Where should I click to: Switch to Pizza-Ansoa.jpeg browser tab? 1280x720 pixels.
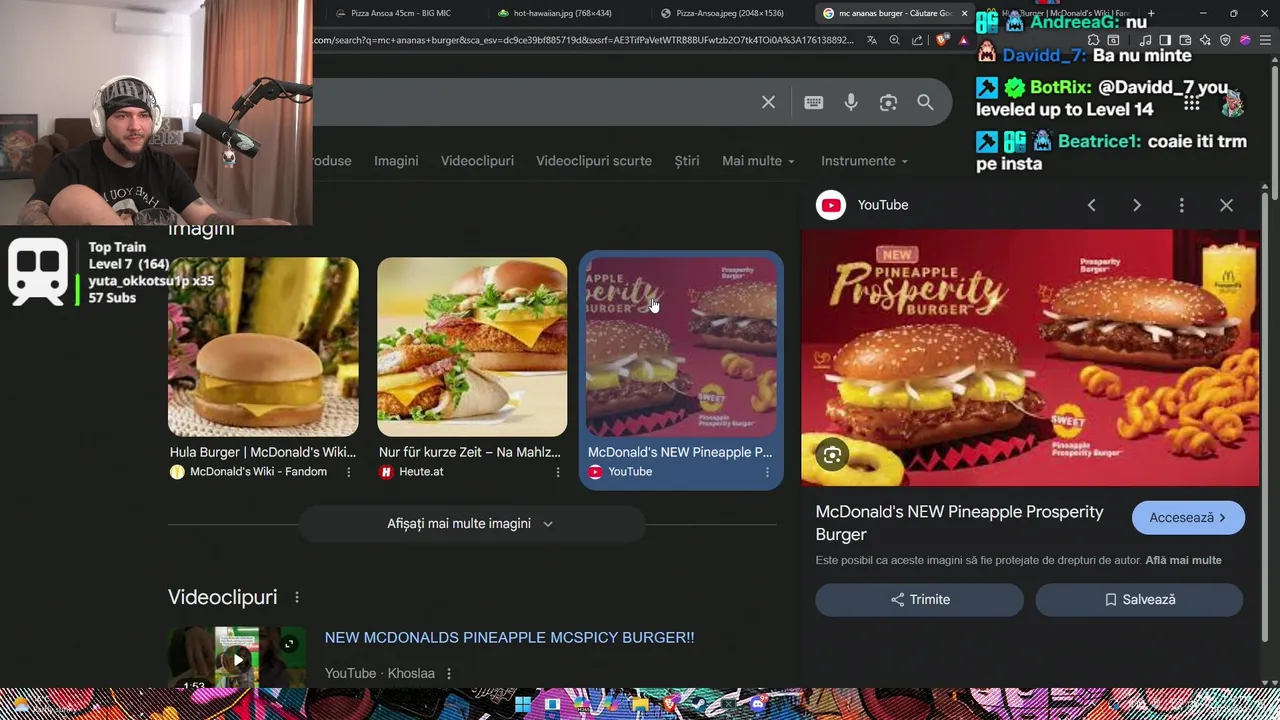click(x=727, y=13)
